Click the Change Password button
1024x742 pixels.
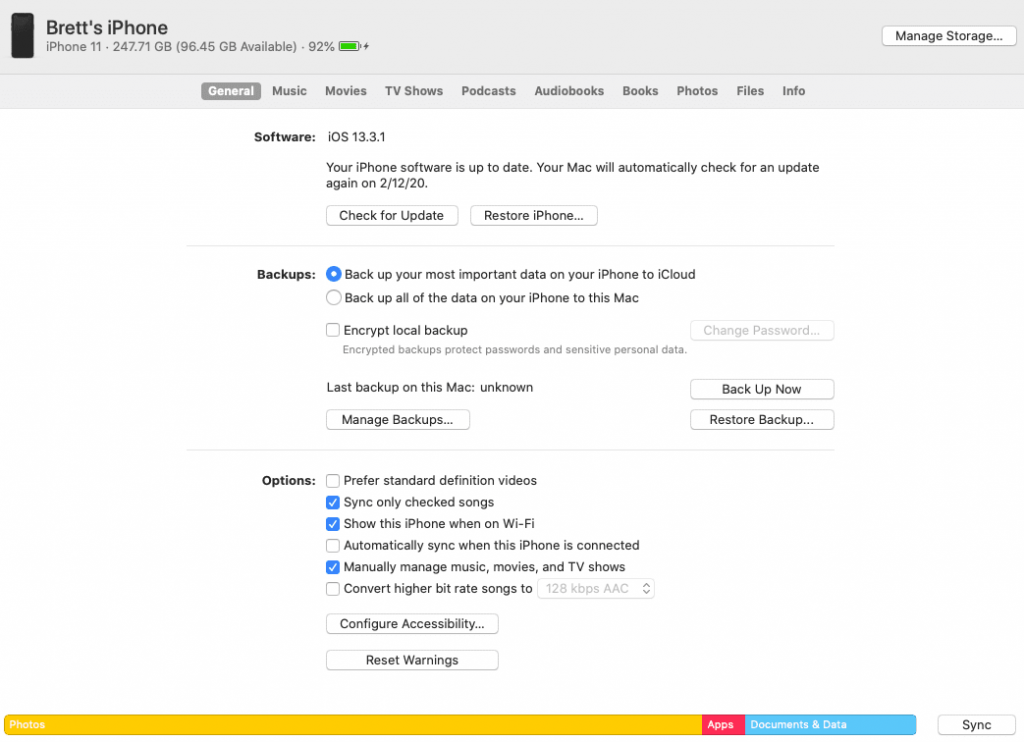click(x=761, y=331)
